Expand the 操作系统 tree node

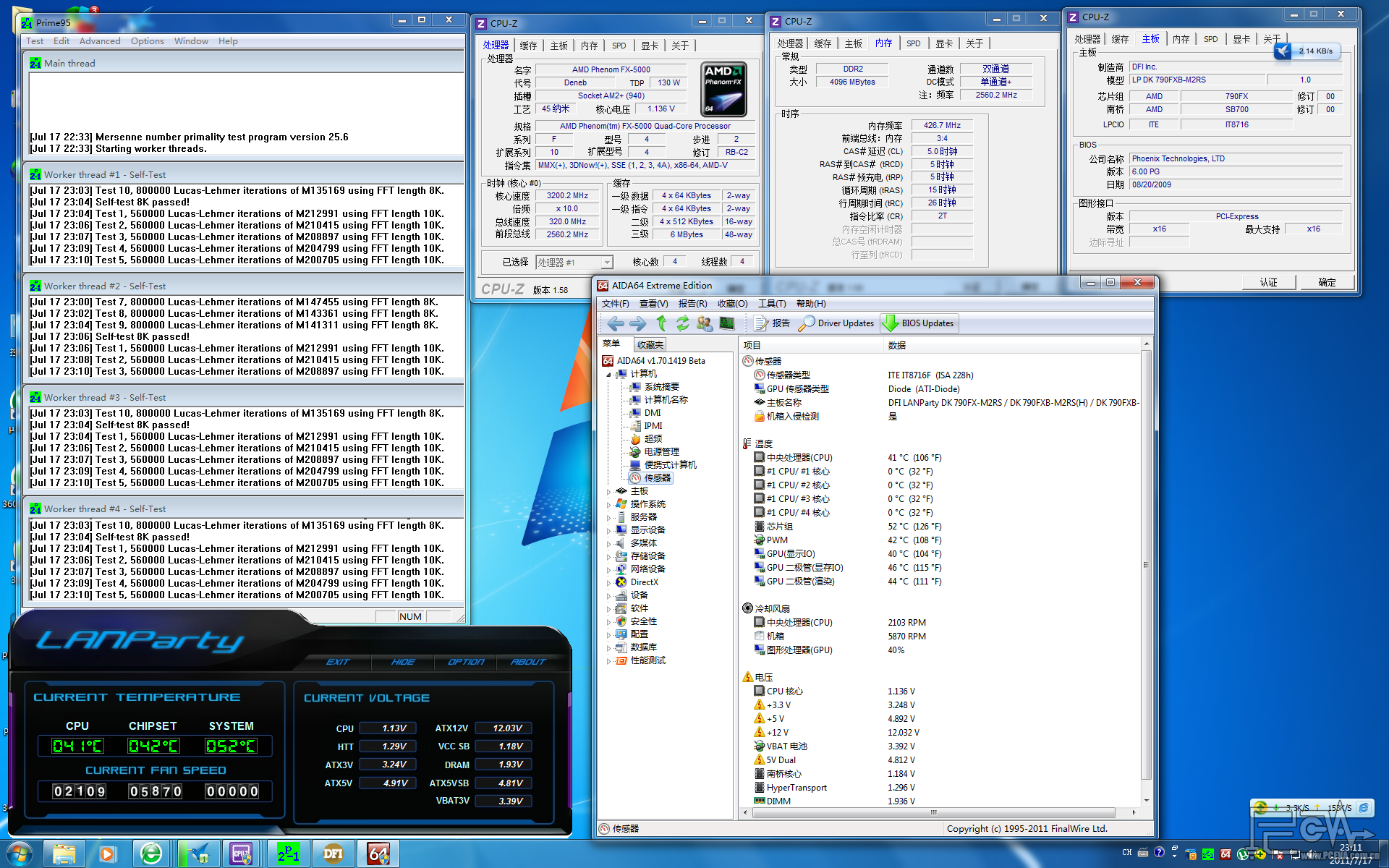coord(608,504)
